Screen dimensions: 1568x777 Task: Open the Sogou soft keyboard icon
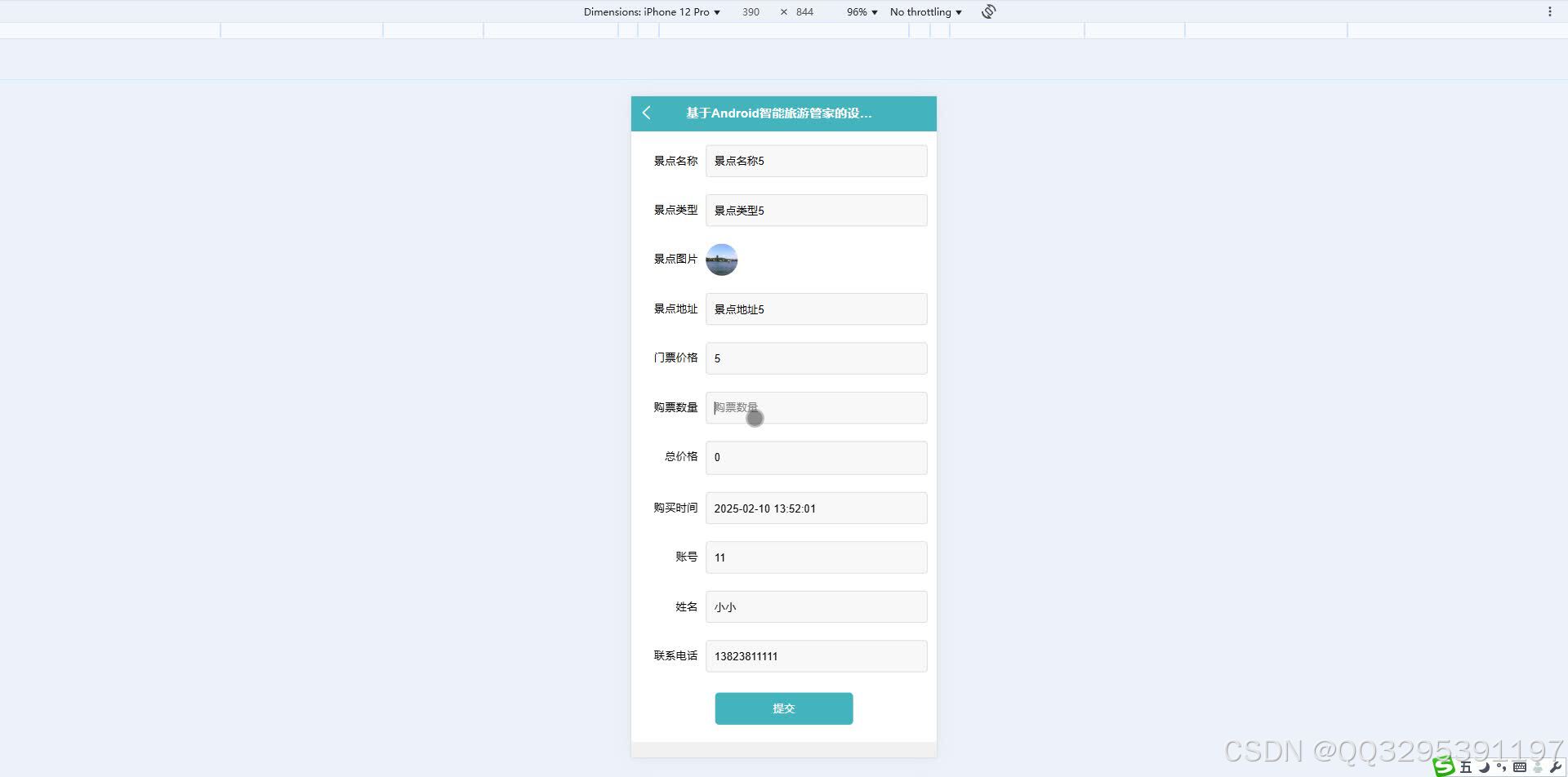pos(1520,766)
